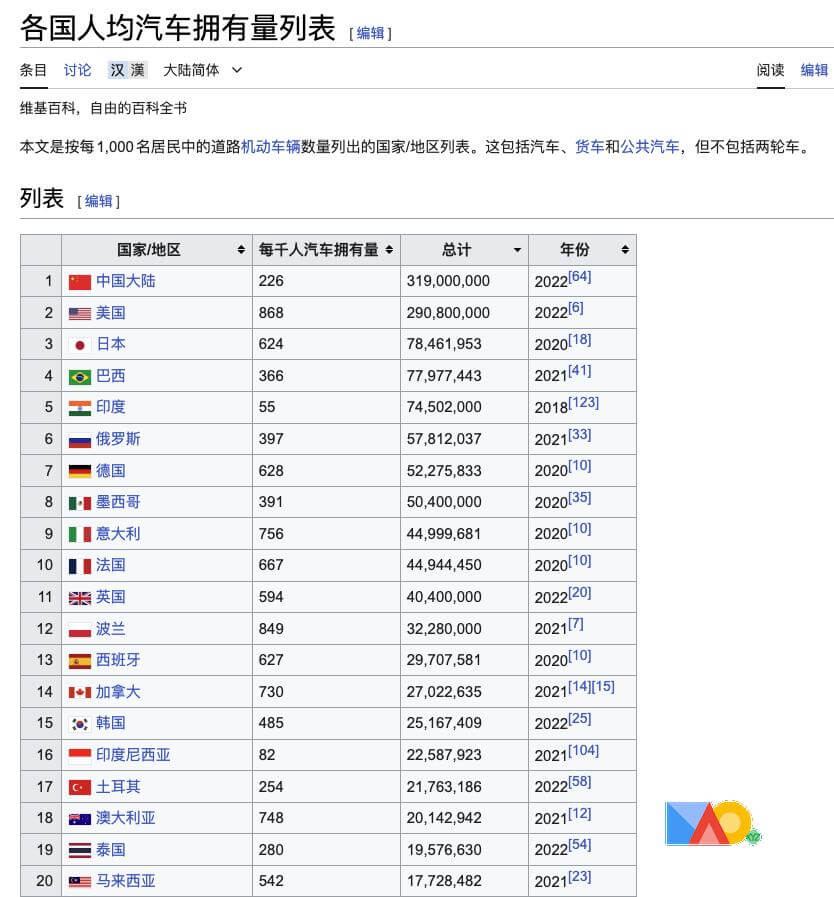Viewport: 834px width, 897px height.
Task: Click the Canada flag icon
Action: point(79,693)
